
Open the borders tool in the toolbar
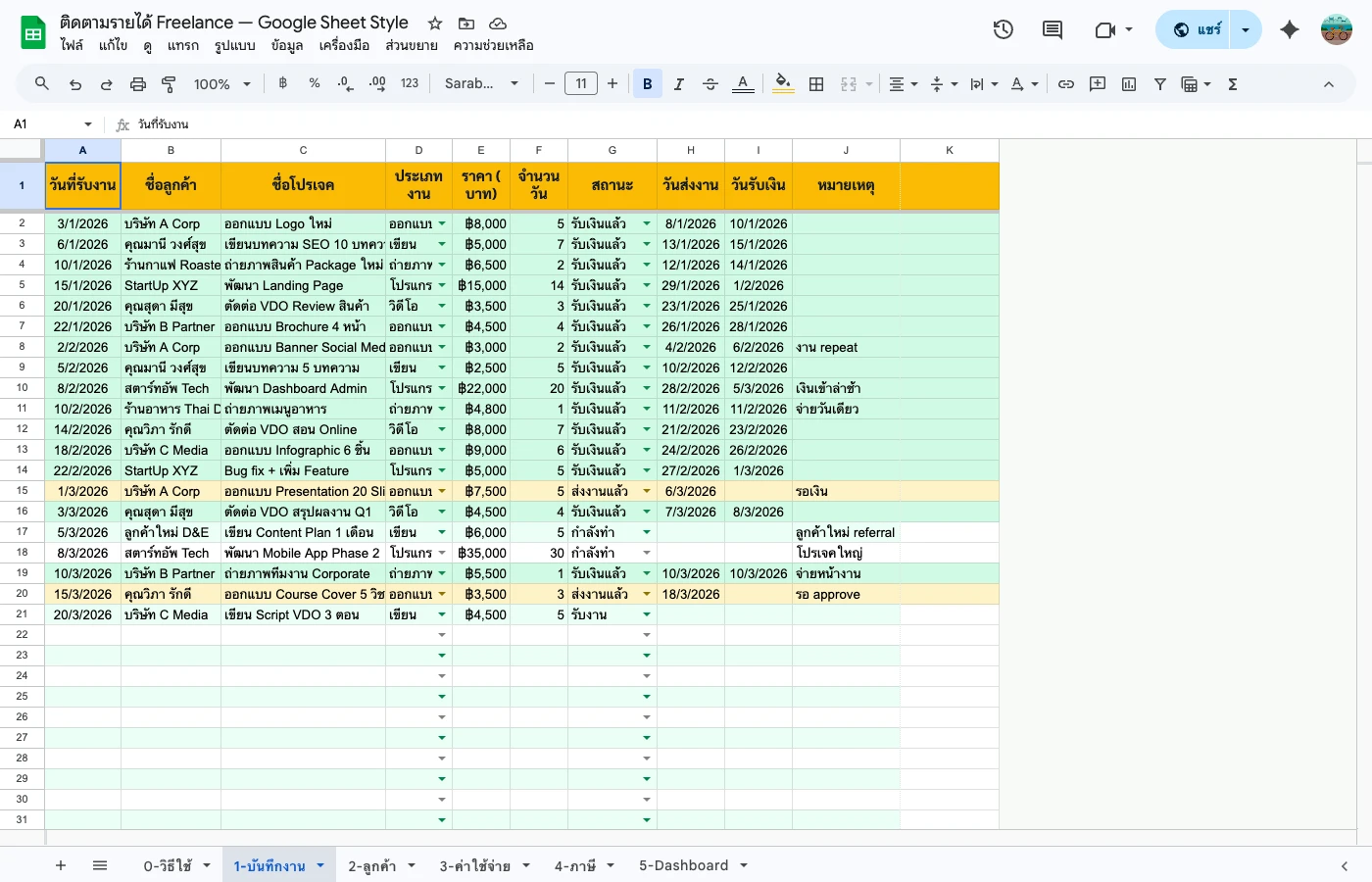(x=816, y=84)
